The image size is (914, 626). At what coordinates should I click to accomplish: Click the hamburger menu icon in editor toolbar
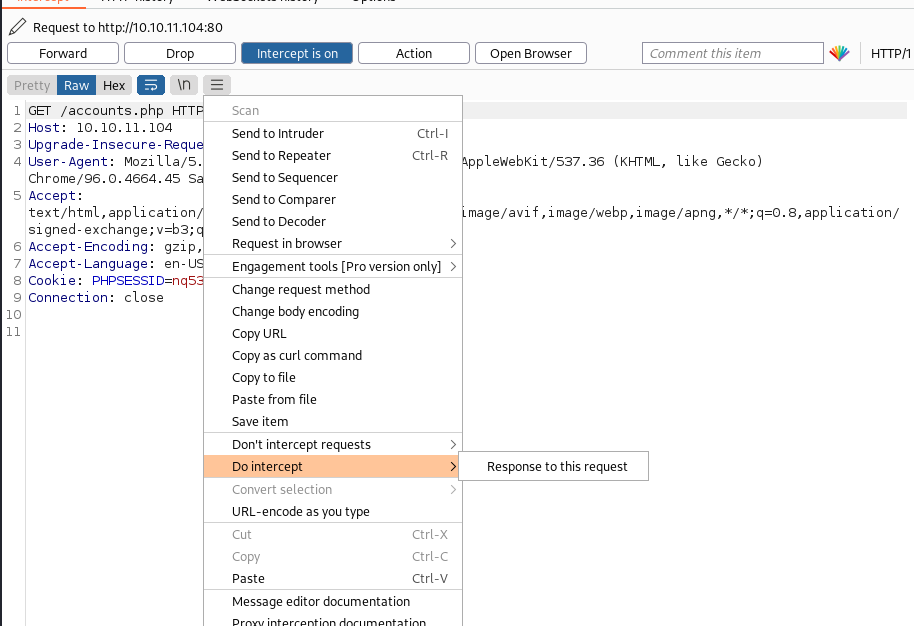pos(216,86)
